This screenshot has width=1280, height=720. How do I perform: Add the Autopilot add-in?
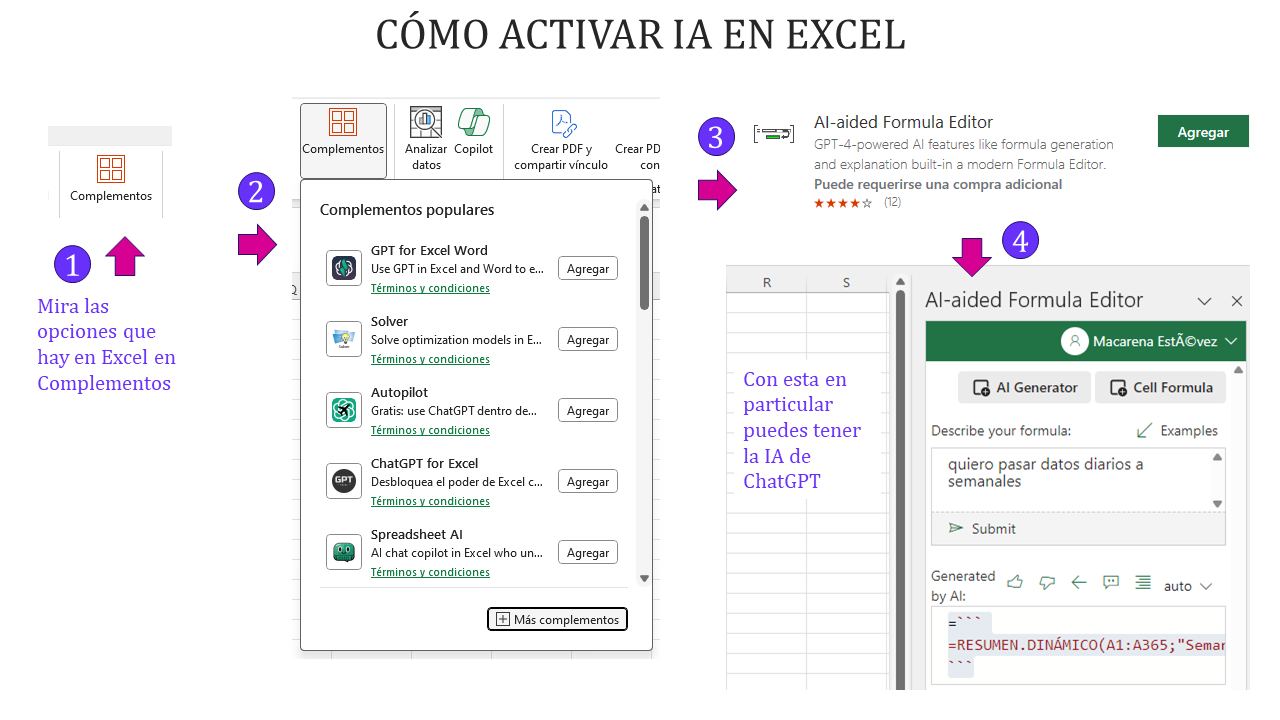click(588, 410)
